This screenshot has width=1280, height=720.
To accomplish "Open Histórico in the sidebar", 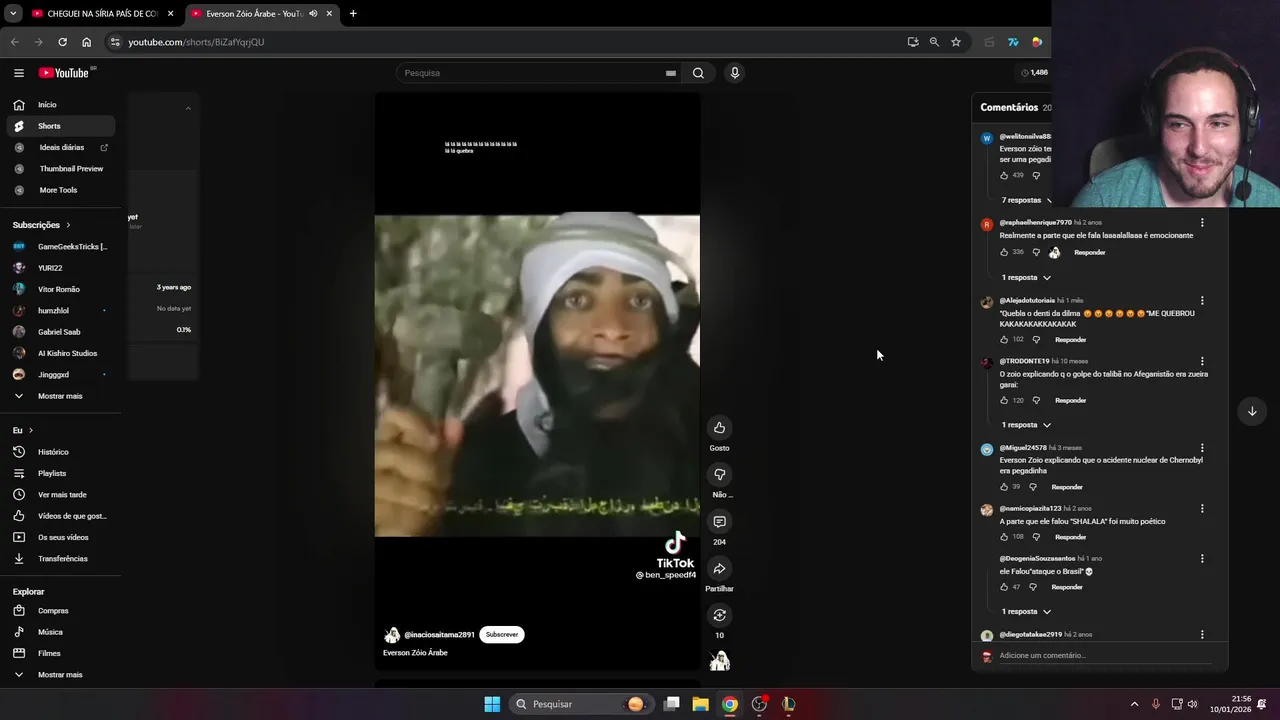I will pyautogui.click(x=60, y=452).
